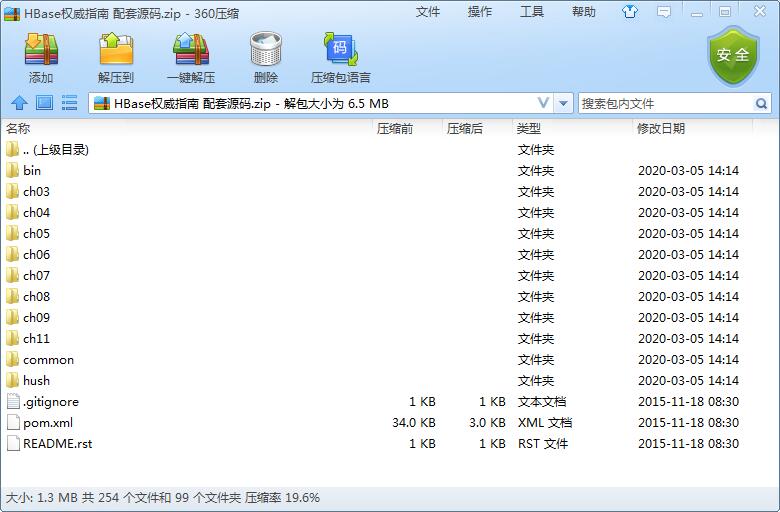Open the 压缩包语言 archive language icon
This screenshot has width=780, height=512.
tap(340, 49)
